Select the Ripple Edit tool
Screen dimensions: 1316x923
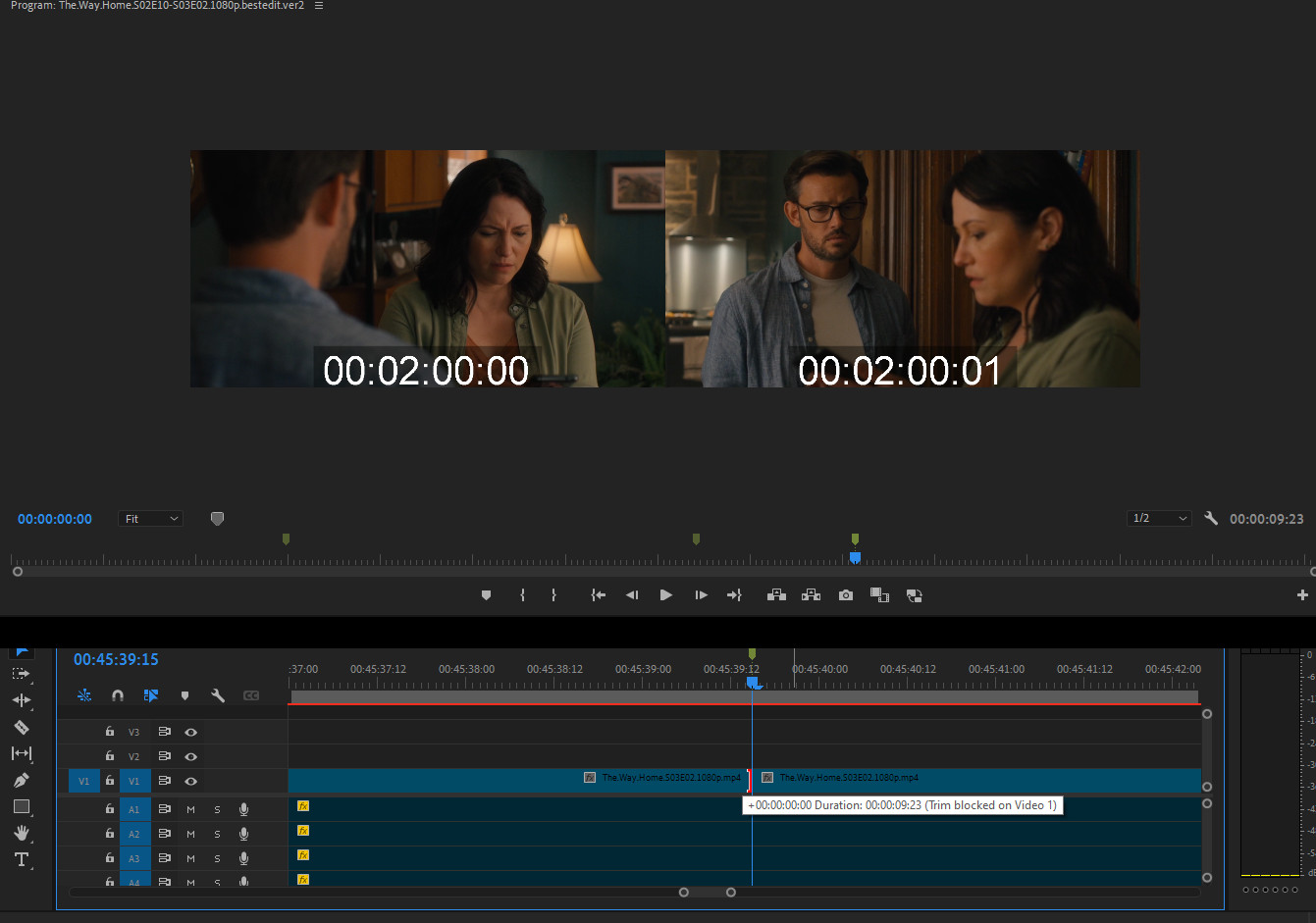coord(21,700)
